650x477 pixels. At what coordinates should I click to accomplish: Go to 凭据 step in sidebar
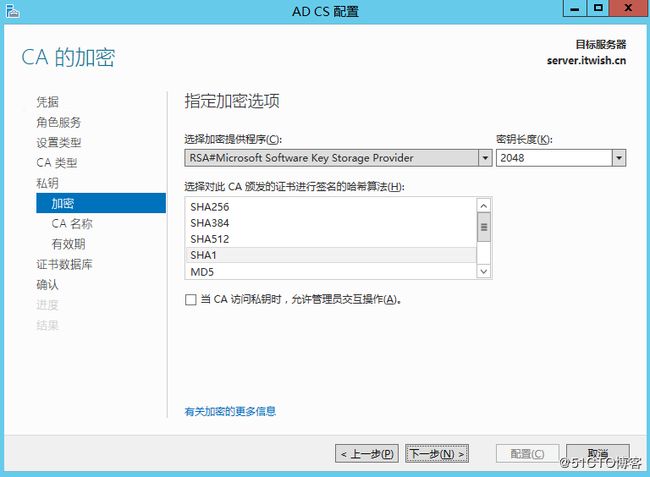[47, 102]
